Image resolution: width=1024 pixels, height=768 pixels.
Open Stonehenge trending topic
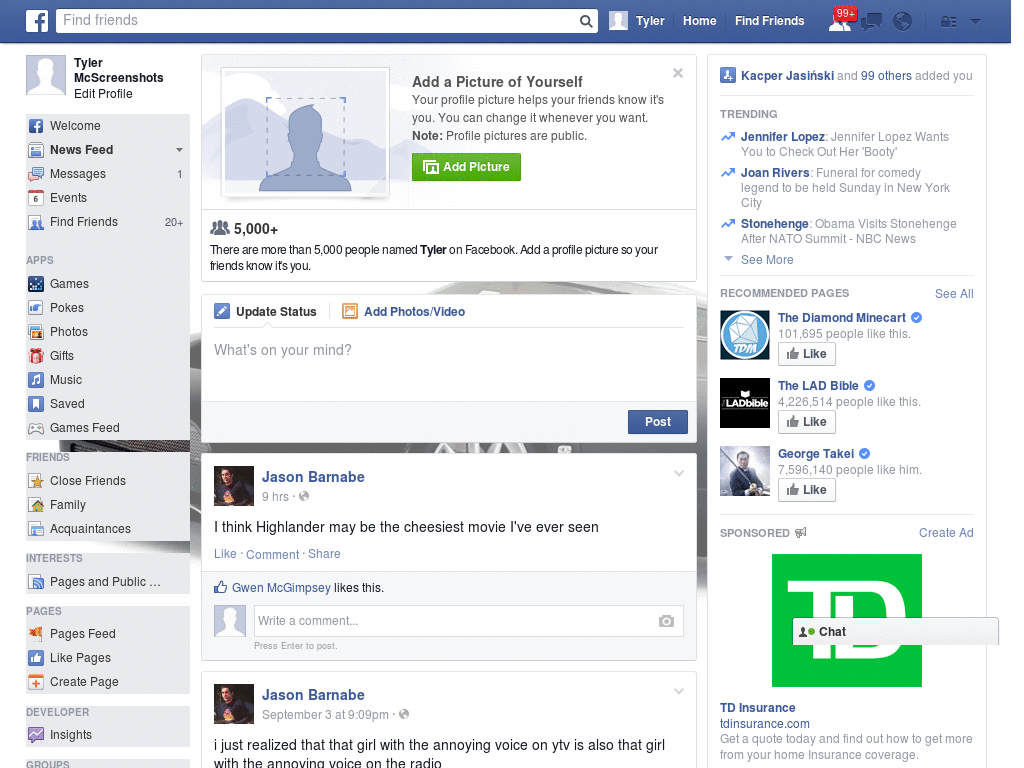(775, 224)
